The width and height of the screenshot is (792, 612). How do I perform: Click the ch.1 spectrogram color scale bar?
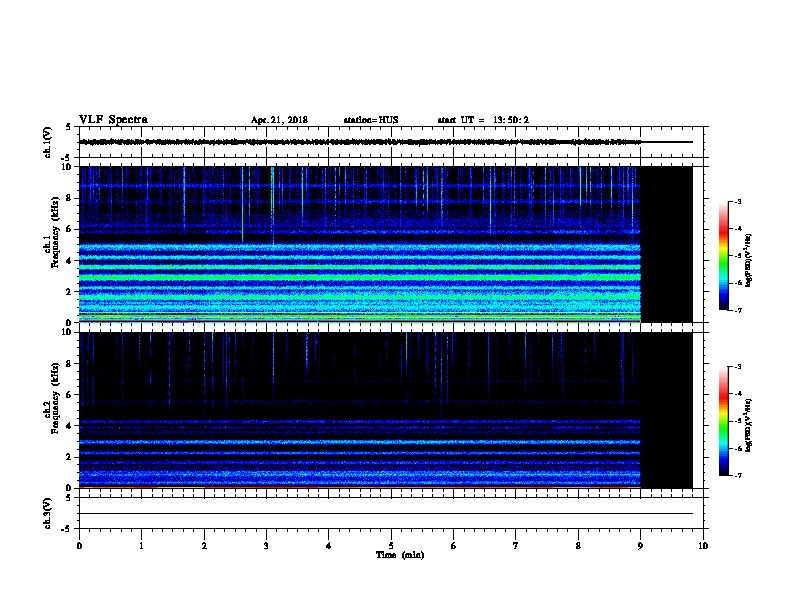723,256
